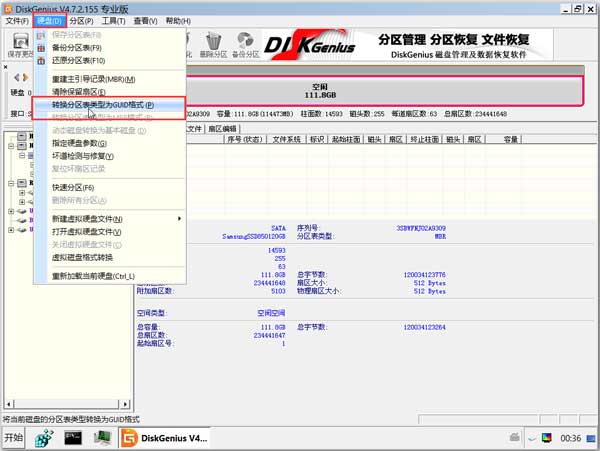Click the DiskGenius V4... taskbar button

coord(165,438)
